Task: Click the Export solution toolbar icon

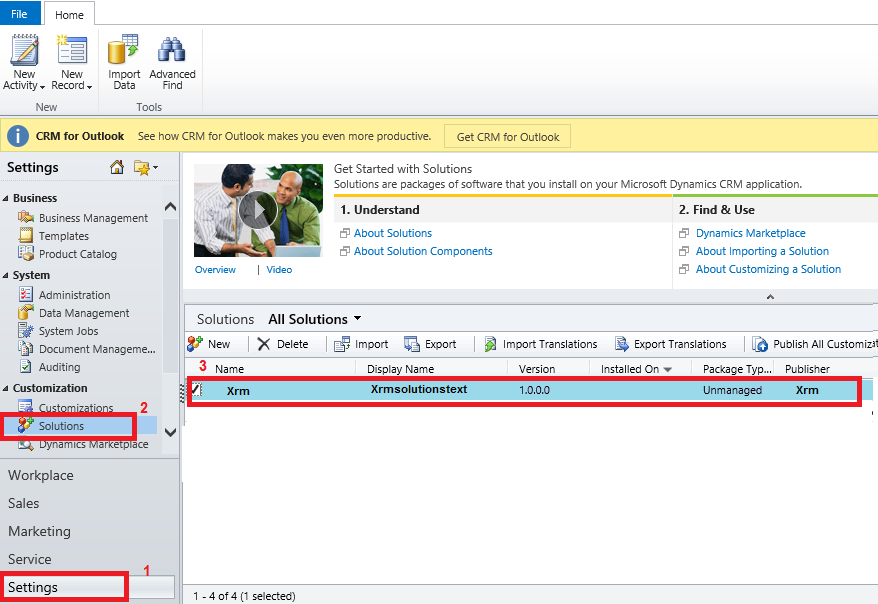Action: pos(412,344)
